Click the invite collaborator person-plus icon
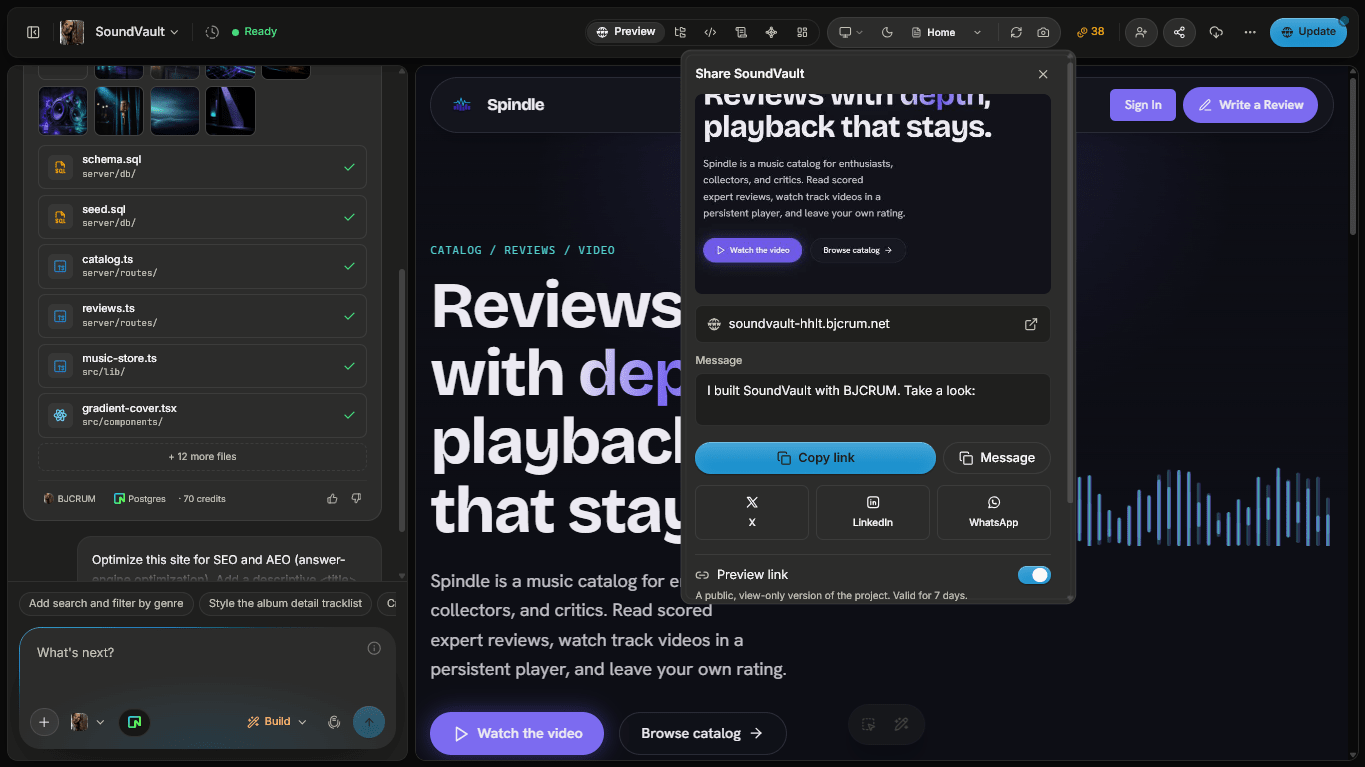Image resolution: width=1365 pixels, height=767 pixels. 1141,32
